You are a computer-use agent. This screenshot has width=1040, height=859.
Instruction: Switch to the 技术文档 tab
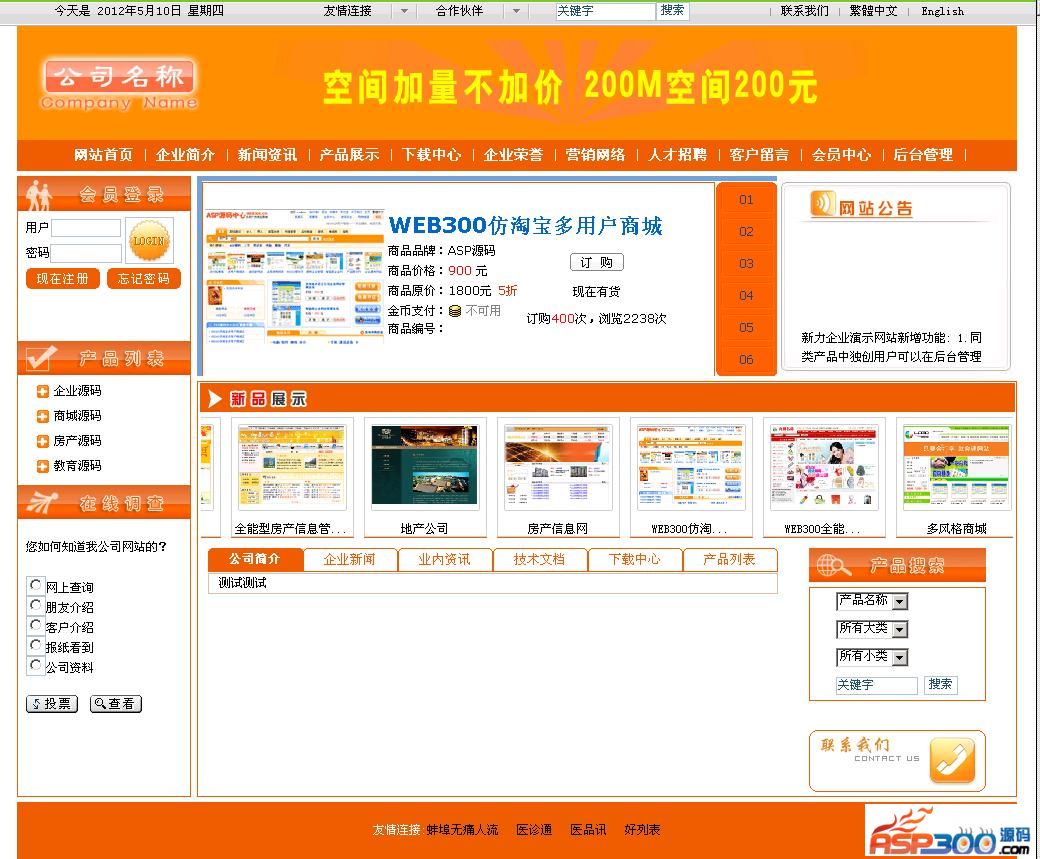(x=540, y=560)
